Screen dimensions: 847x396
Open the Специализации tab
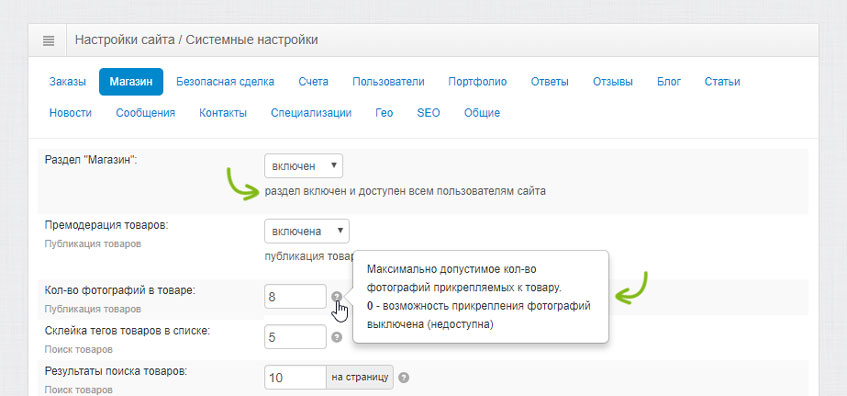[311, 113]
